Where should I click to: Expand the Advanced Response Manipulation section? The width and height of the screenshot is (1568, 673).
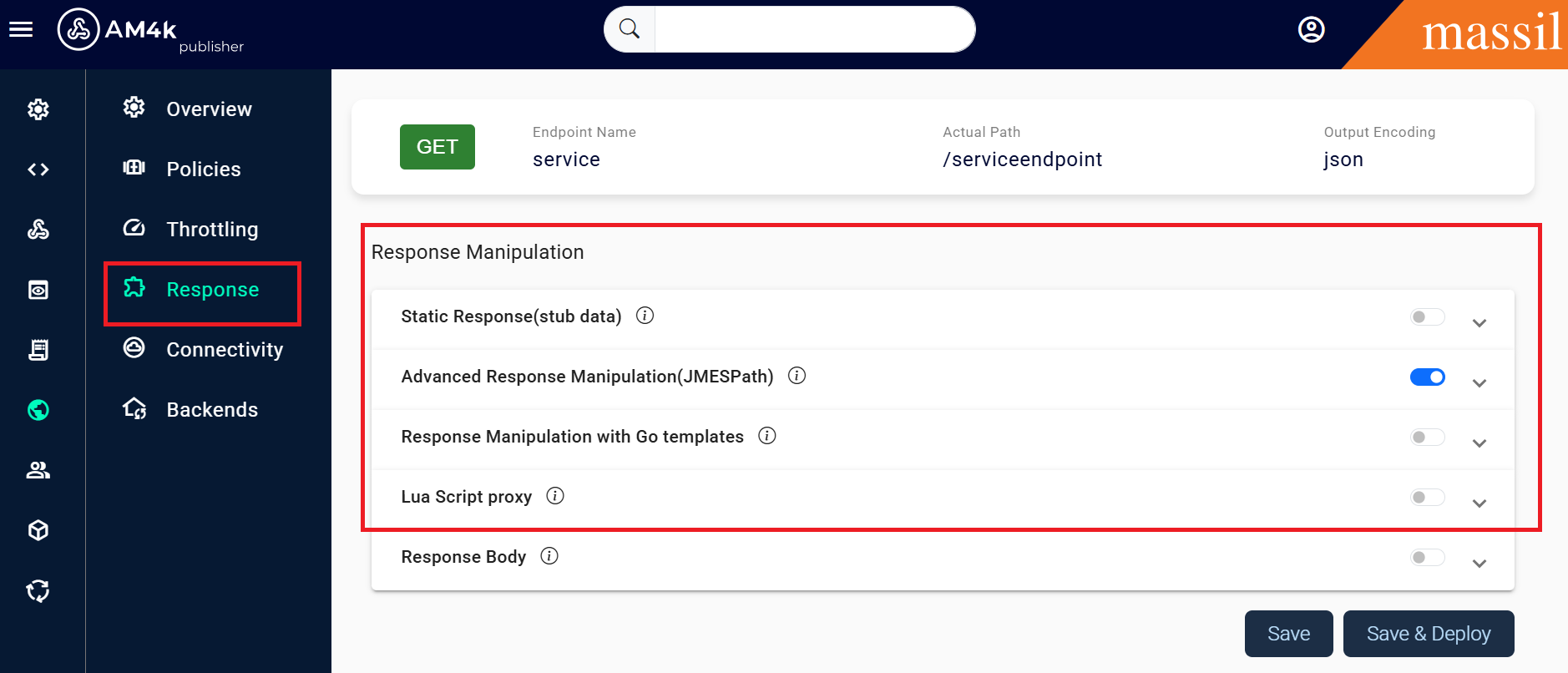tap(1479, 383)
